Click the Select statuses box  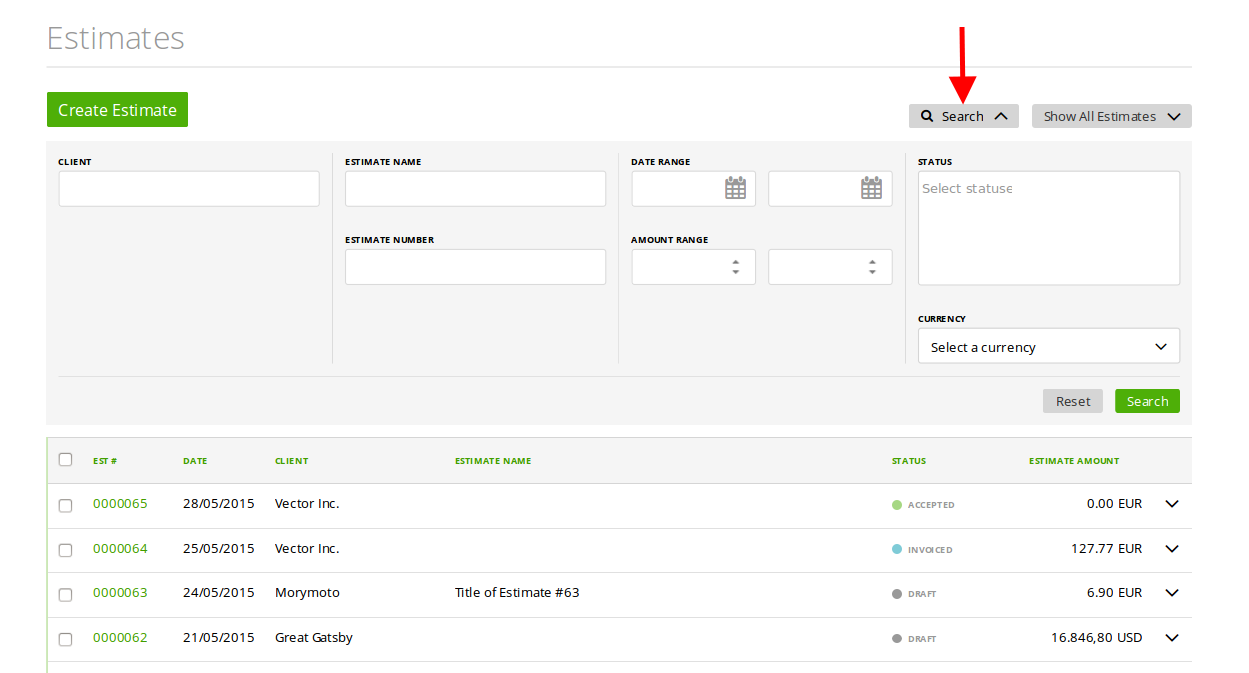pyautogui.click(x=1049, y=228)
